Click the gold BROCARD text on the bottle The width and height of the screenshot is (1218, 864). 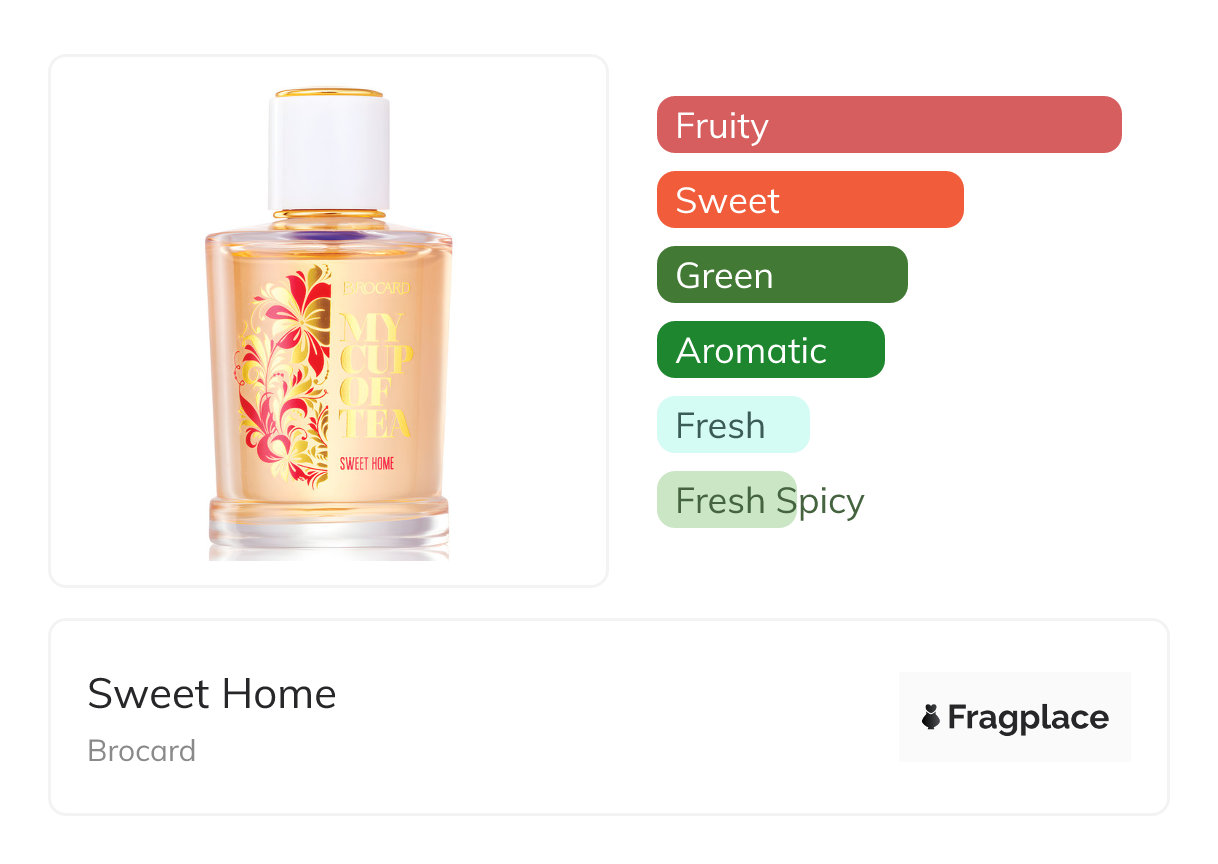pos(377,288)
